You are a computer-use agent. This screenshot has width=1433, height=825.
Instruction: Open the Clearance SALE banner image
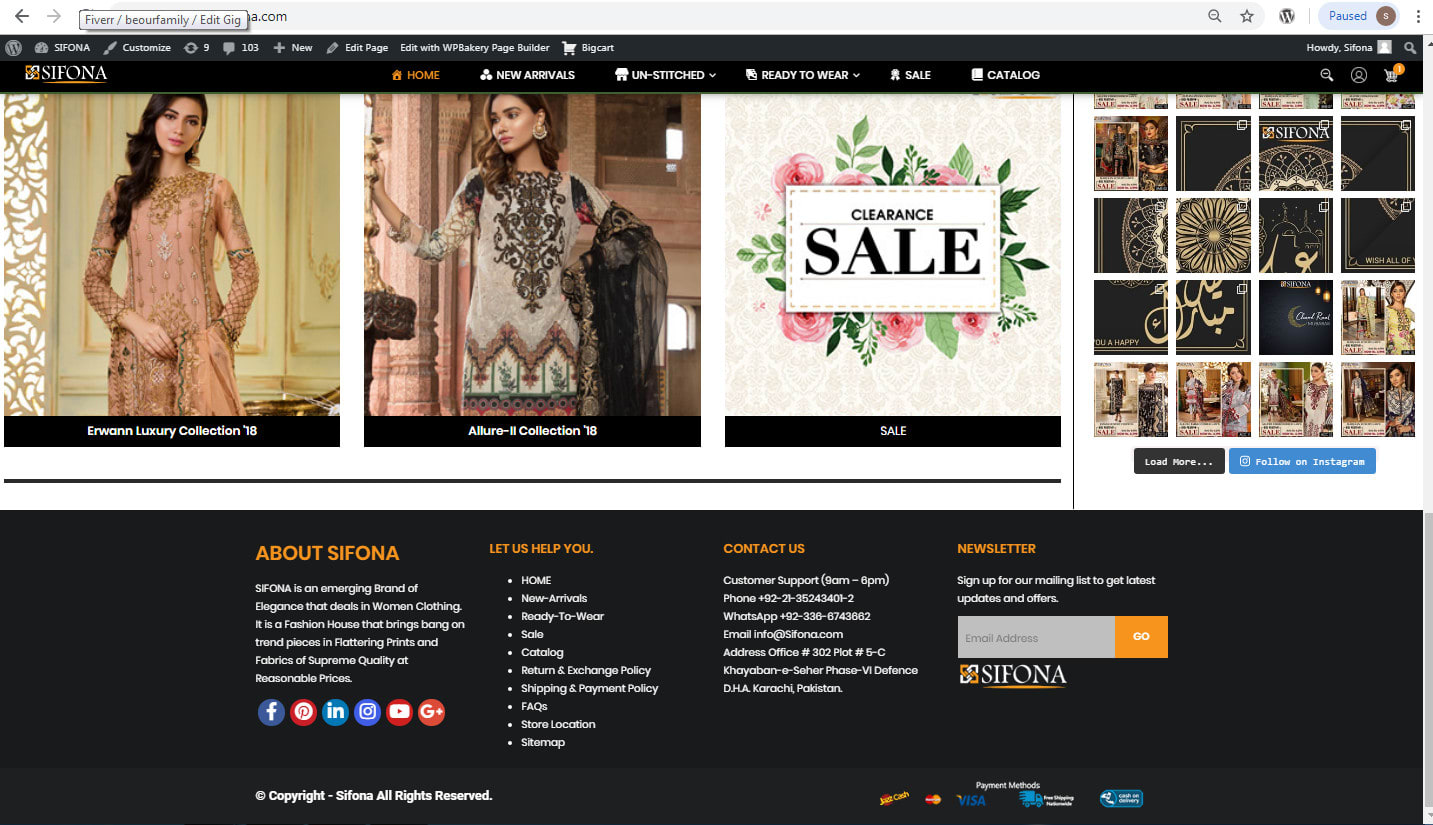tap(893, 255)
